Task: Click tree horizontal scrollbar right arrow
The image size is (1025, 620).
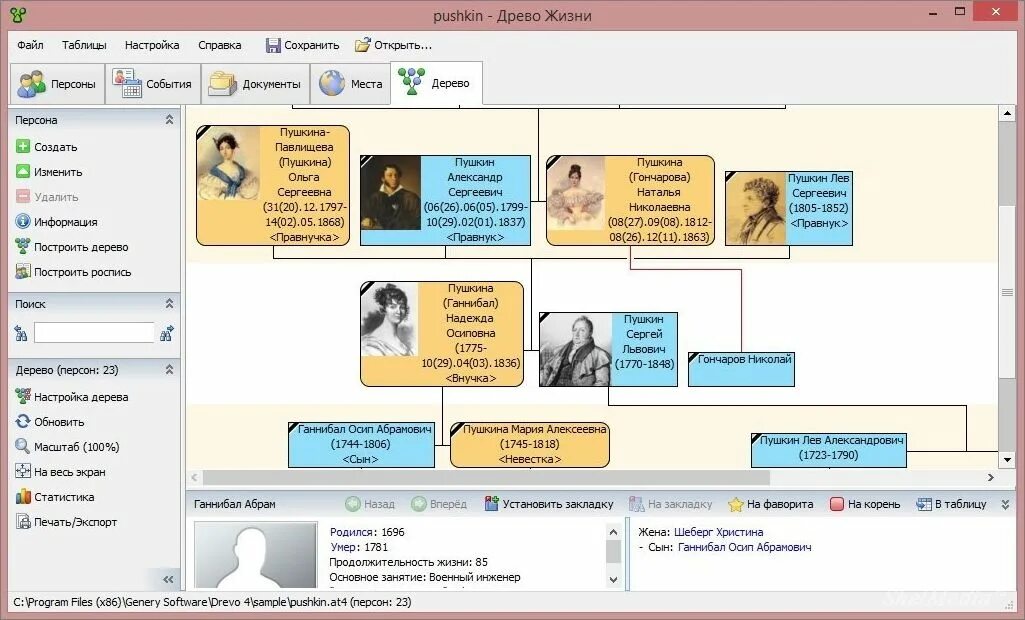Action: (990, 477)
